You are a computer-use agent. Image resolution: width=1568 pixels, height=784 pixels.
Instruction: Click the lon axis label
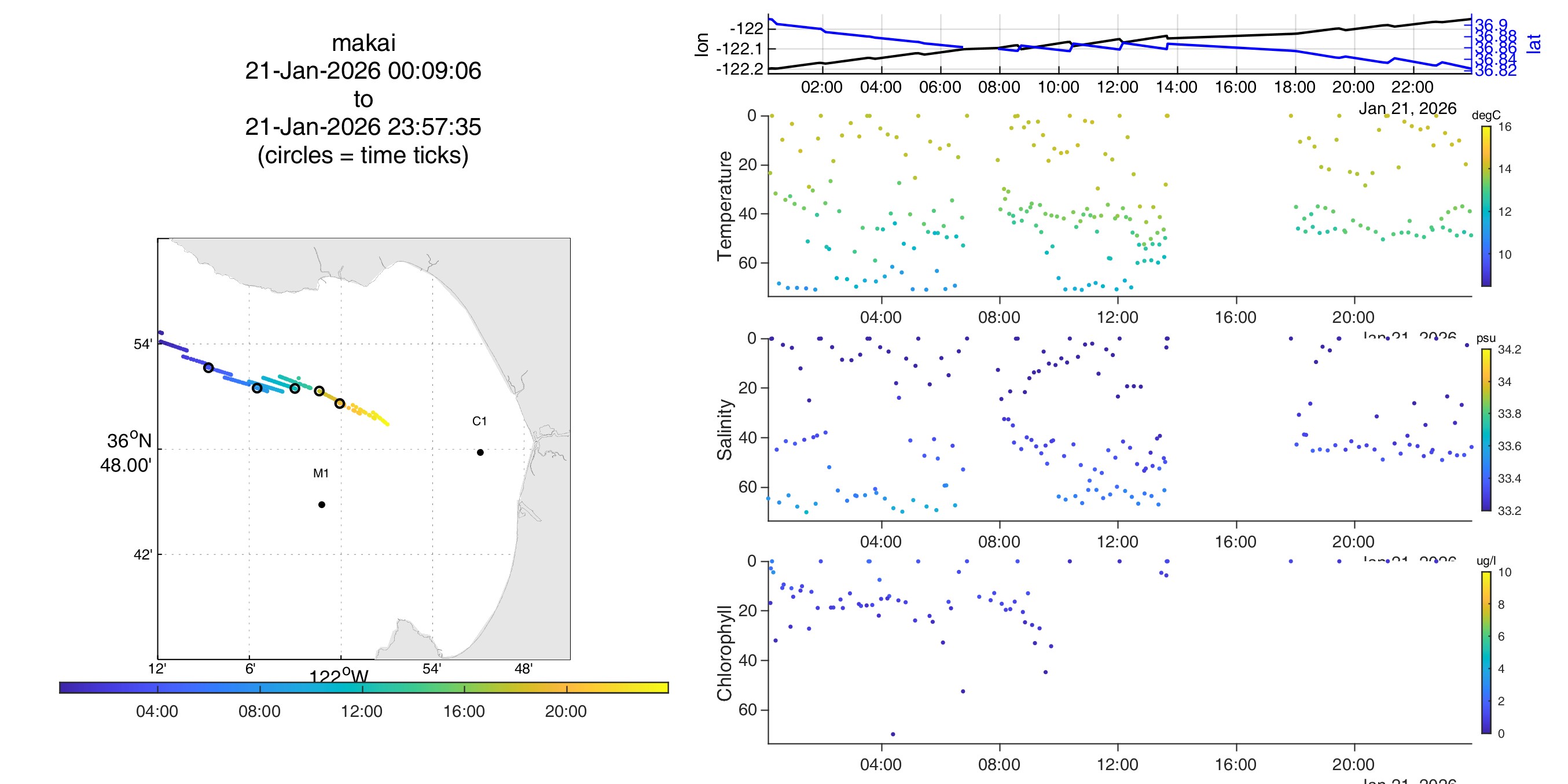(x=702, y=45)
